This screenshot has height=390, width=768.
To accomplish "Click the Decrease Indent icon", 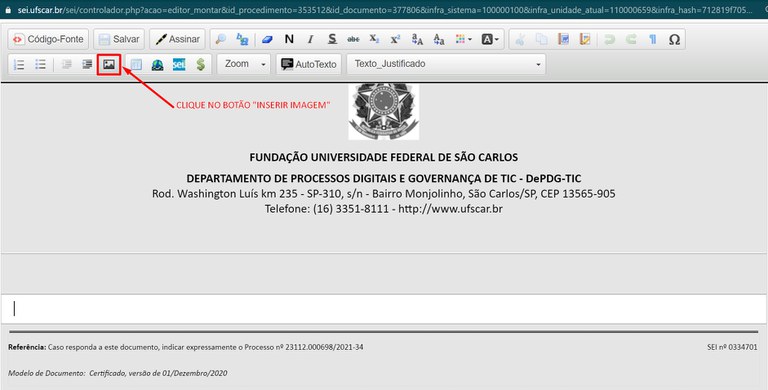I will (66, 64).
